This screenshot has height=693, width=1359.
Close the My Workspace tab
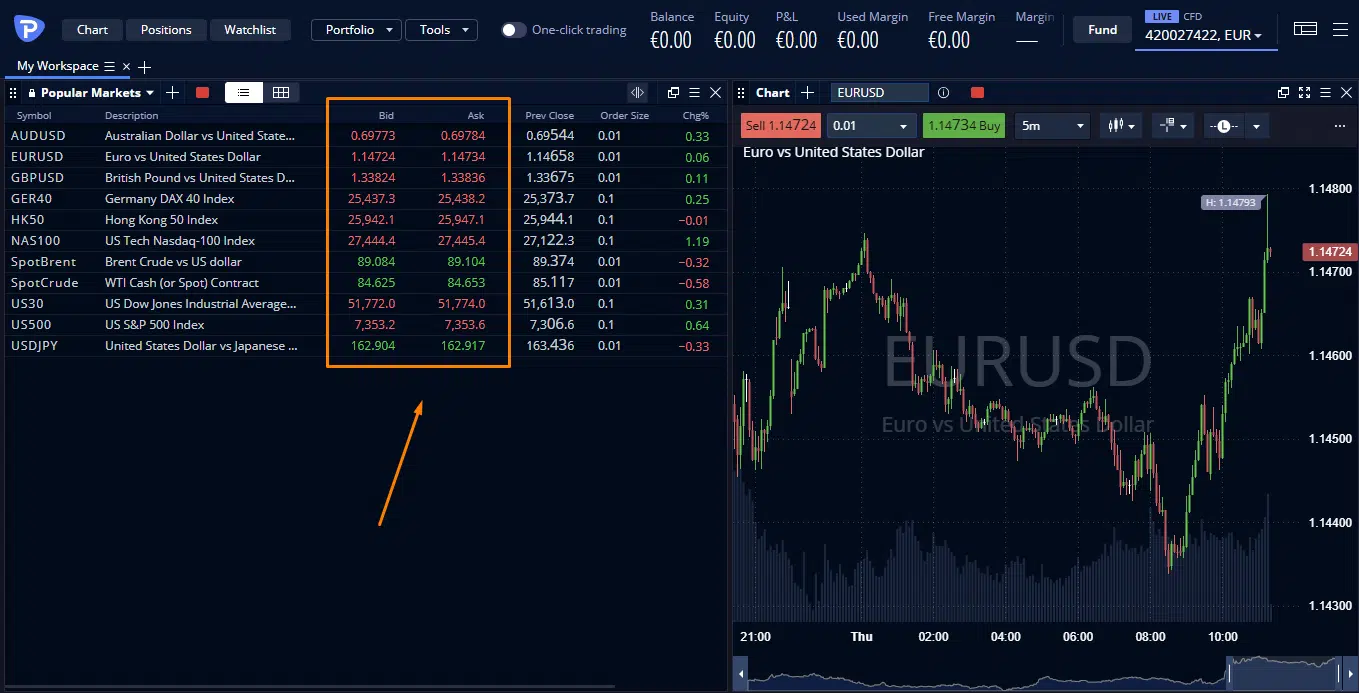coord(126,66)
